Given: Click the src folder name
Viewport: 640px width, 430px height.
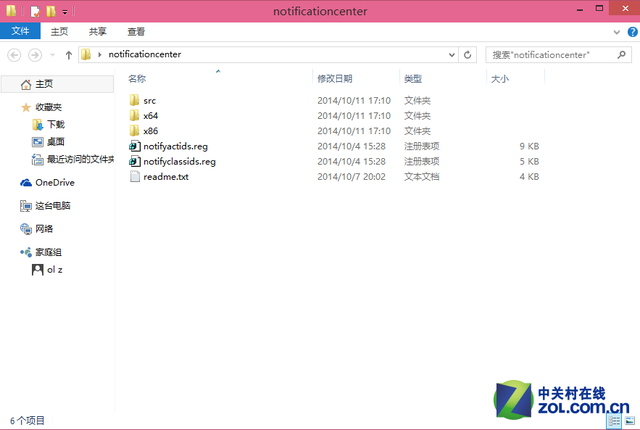Looking at the screenshot, I should pyautogui.click(x=149, y=100).
